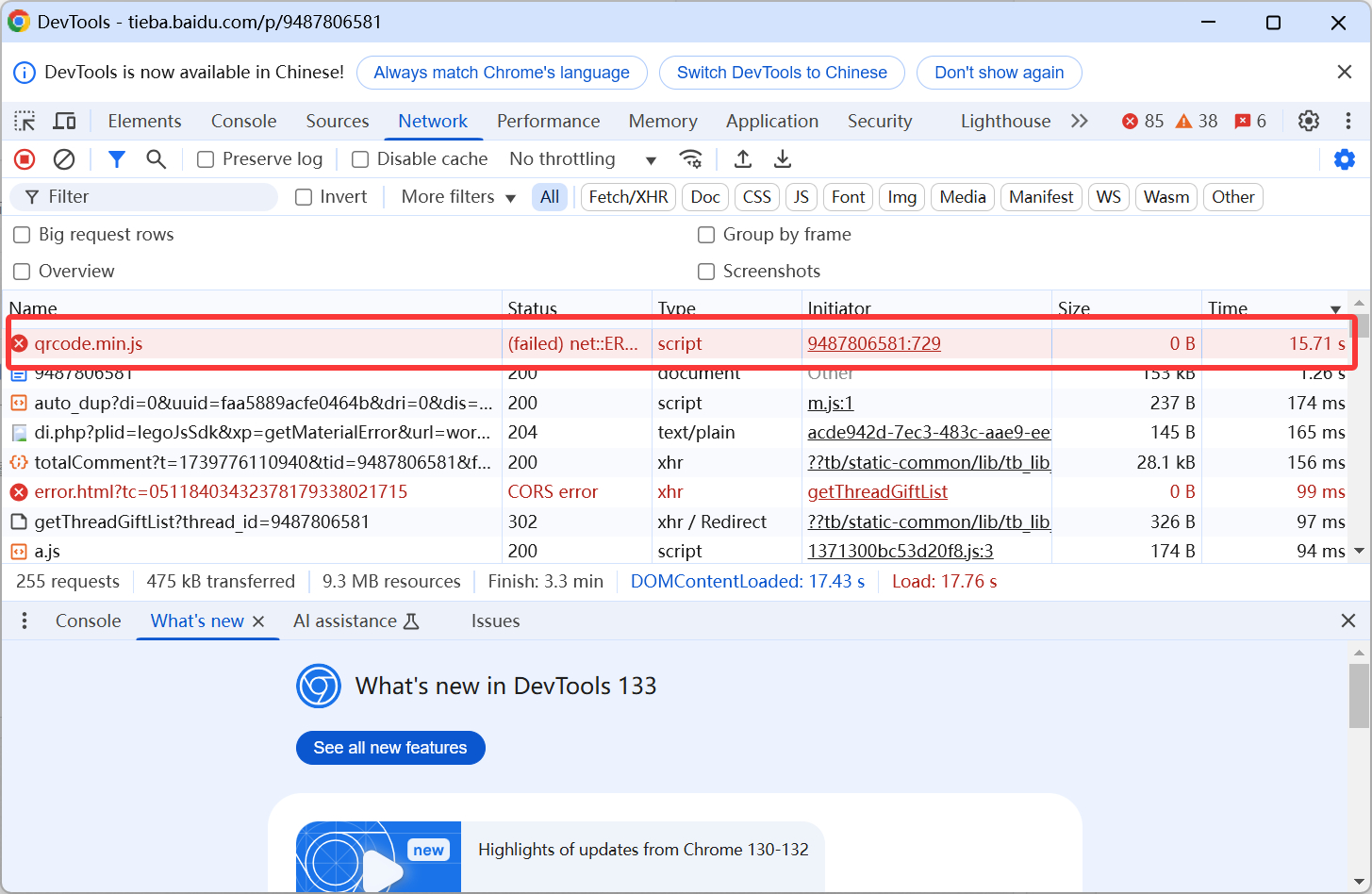Expand the More filters dropdown

coord(458,197)
